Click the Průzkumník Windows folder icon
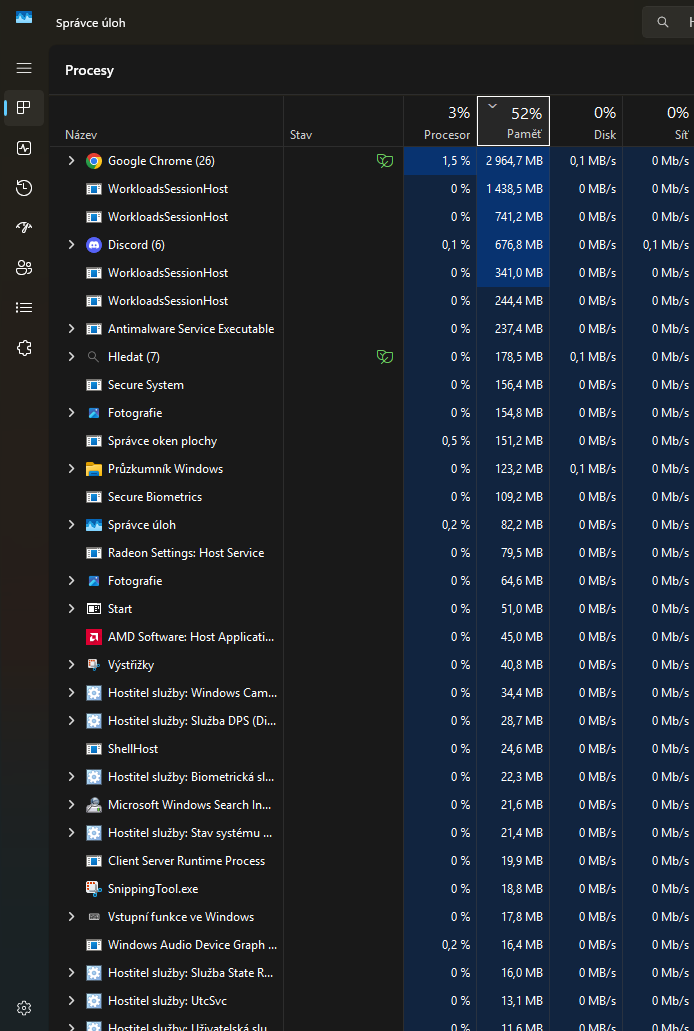Viewport: 694px width, 1031px height. [x=94, y=469]
